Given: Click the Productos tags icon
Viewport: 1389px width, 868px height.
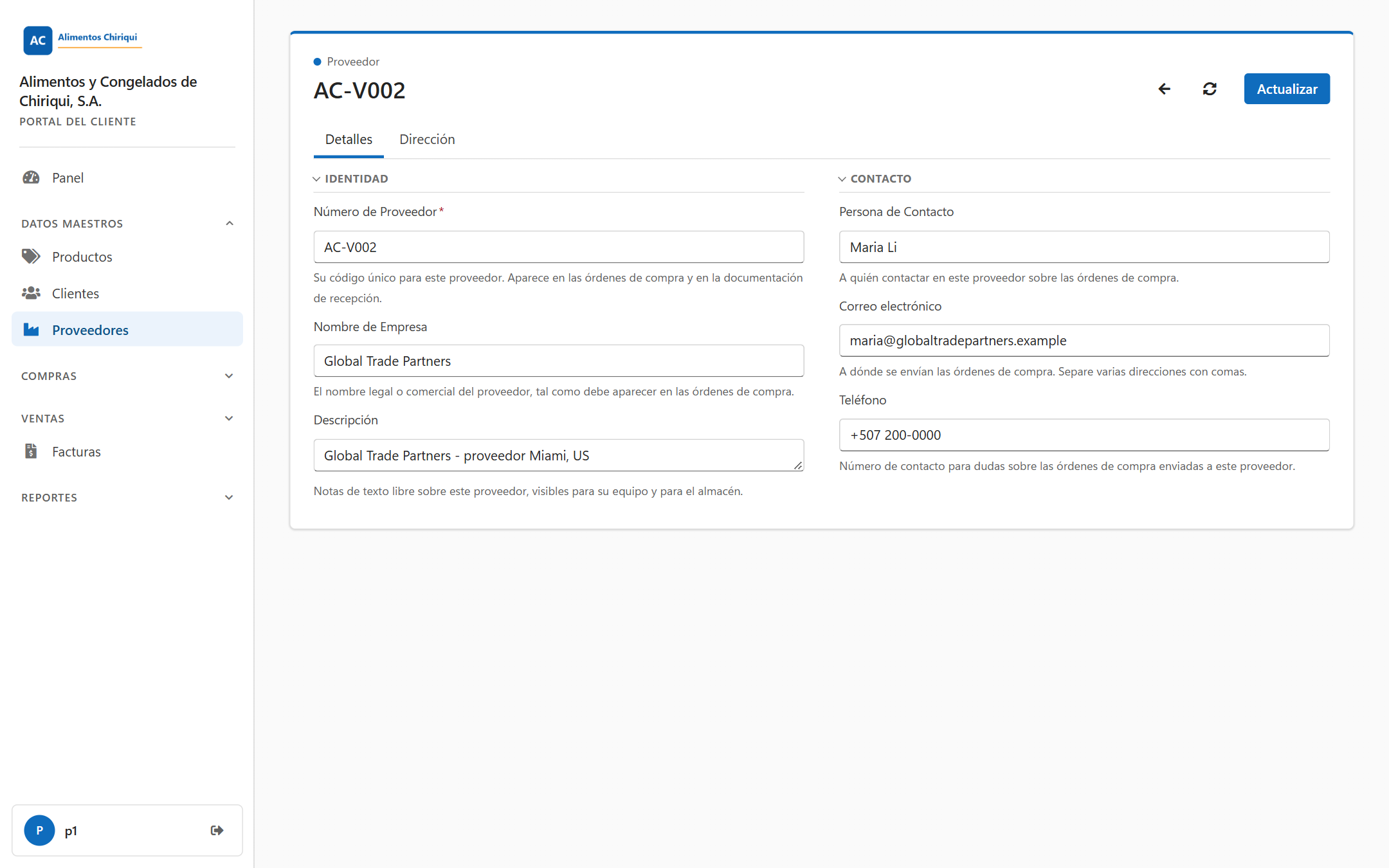Looking at the screenshot, I should [31, 257].
